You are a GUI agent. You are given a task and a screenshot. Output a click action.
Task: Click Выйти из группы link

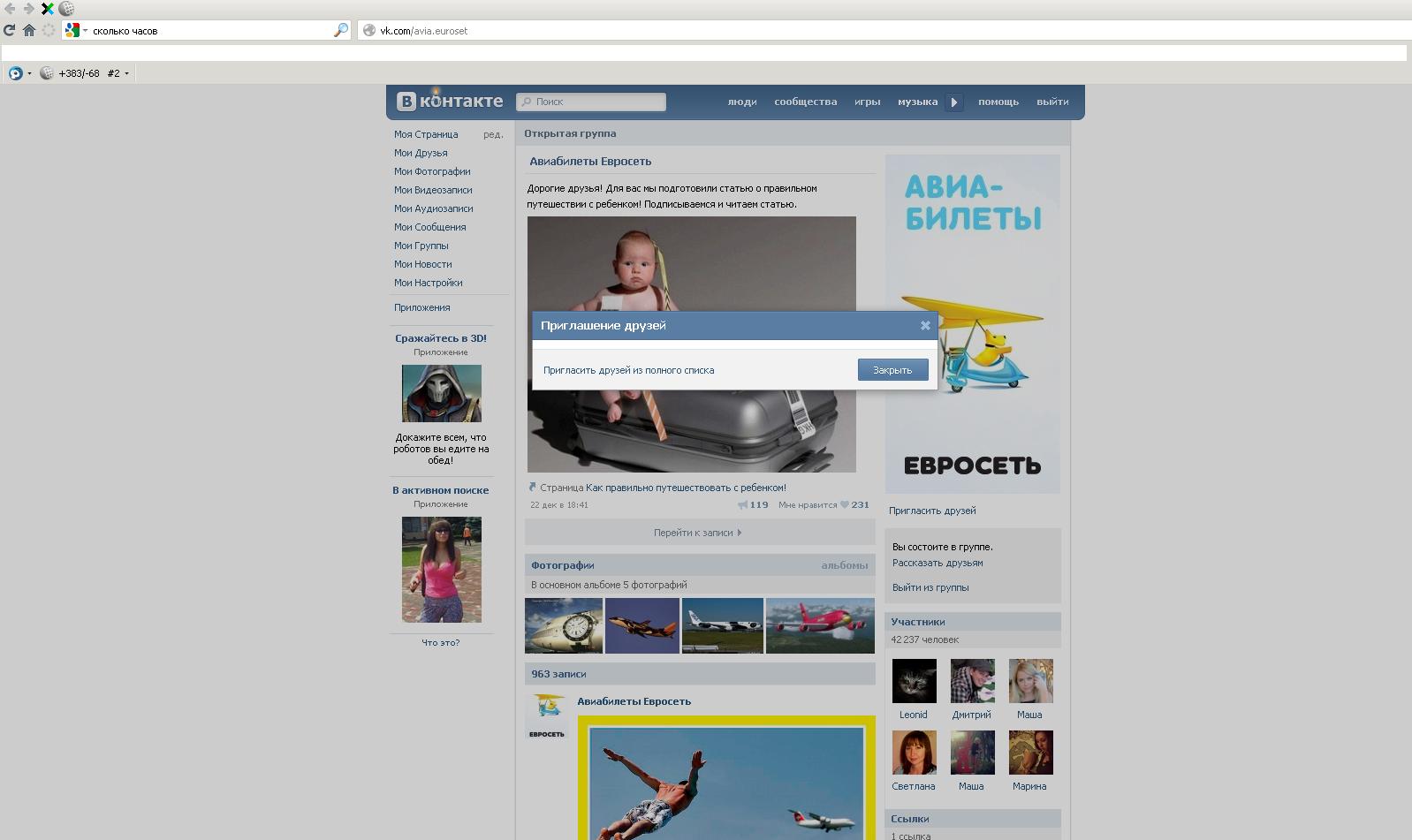tap(930, 587)
